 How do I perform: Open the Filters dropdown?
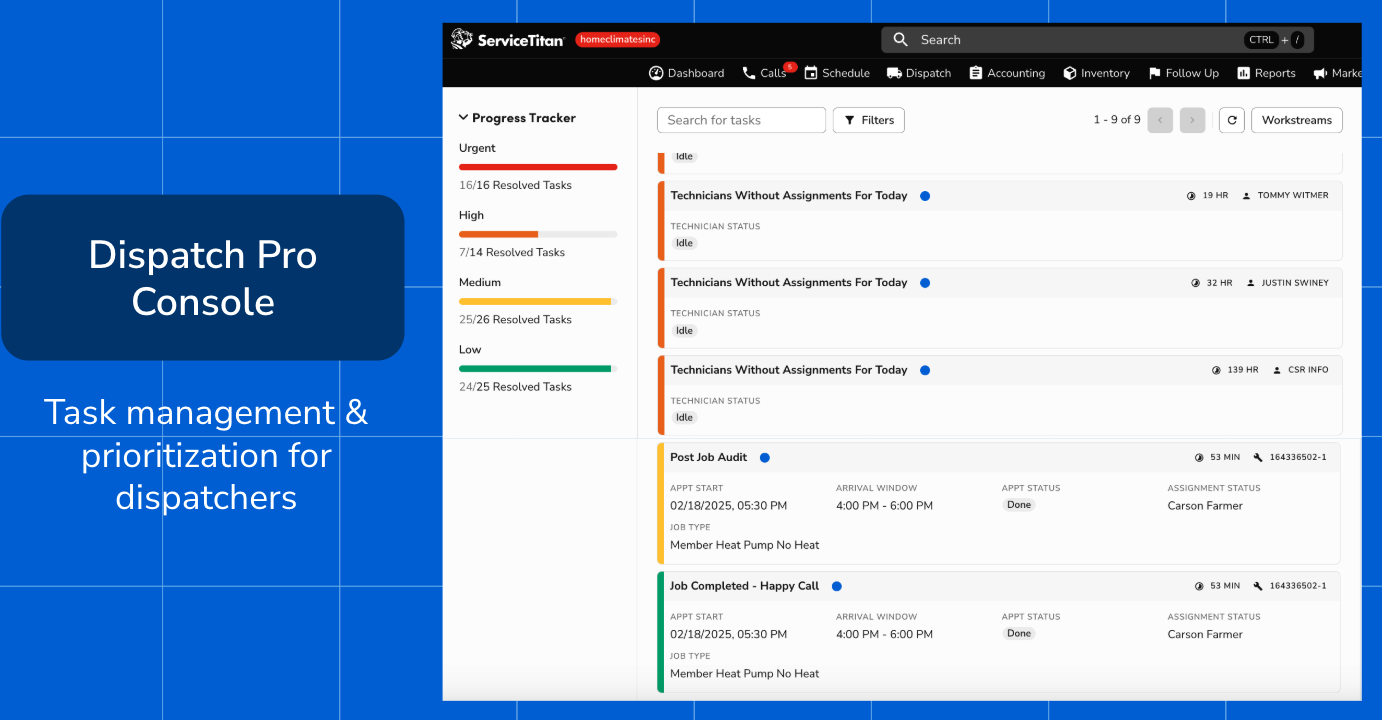point(868,120)
